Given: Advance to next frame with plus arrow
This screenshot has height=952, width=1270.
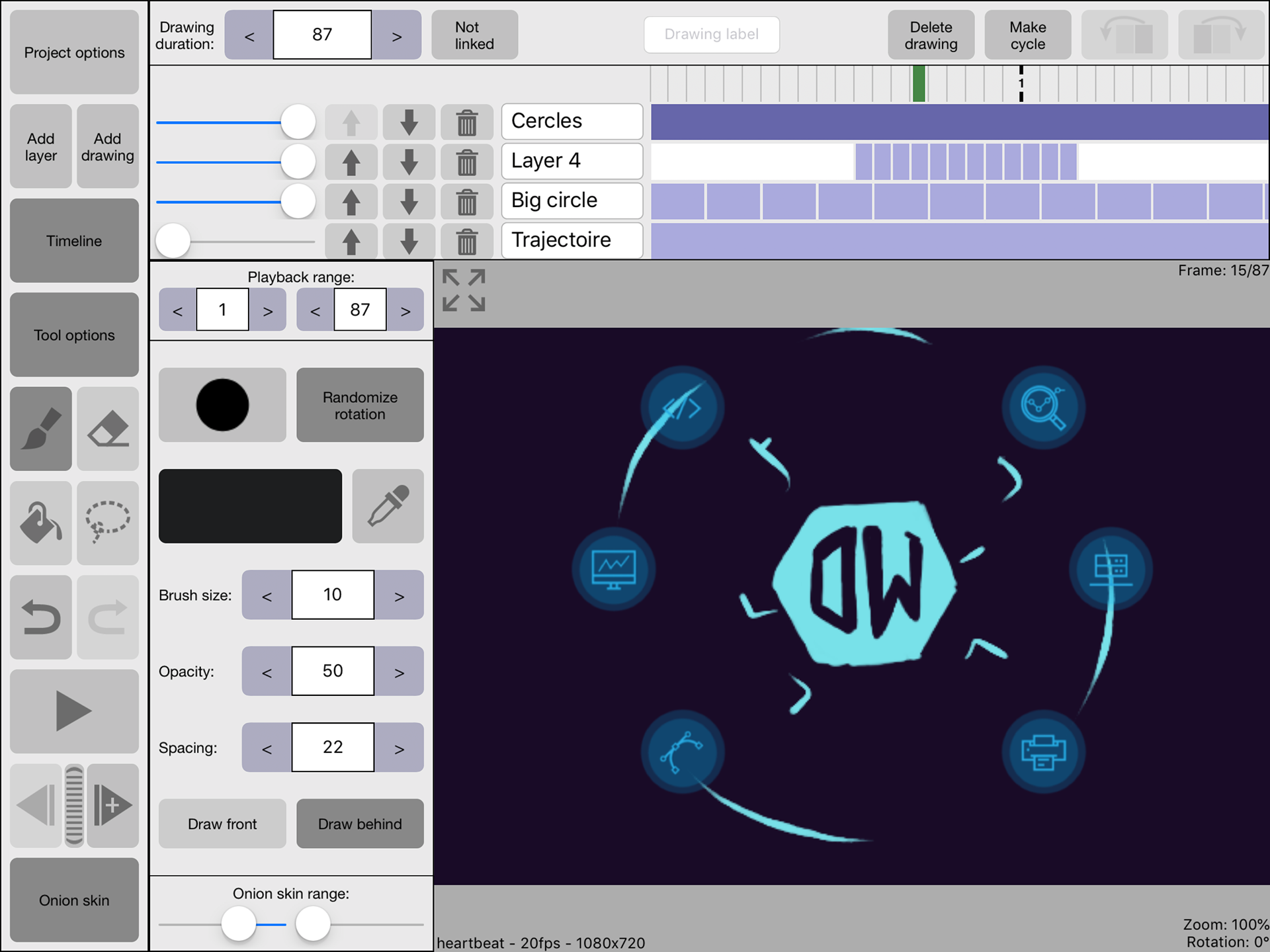Looking at the screenshot, I should tap(113, 805).
